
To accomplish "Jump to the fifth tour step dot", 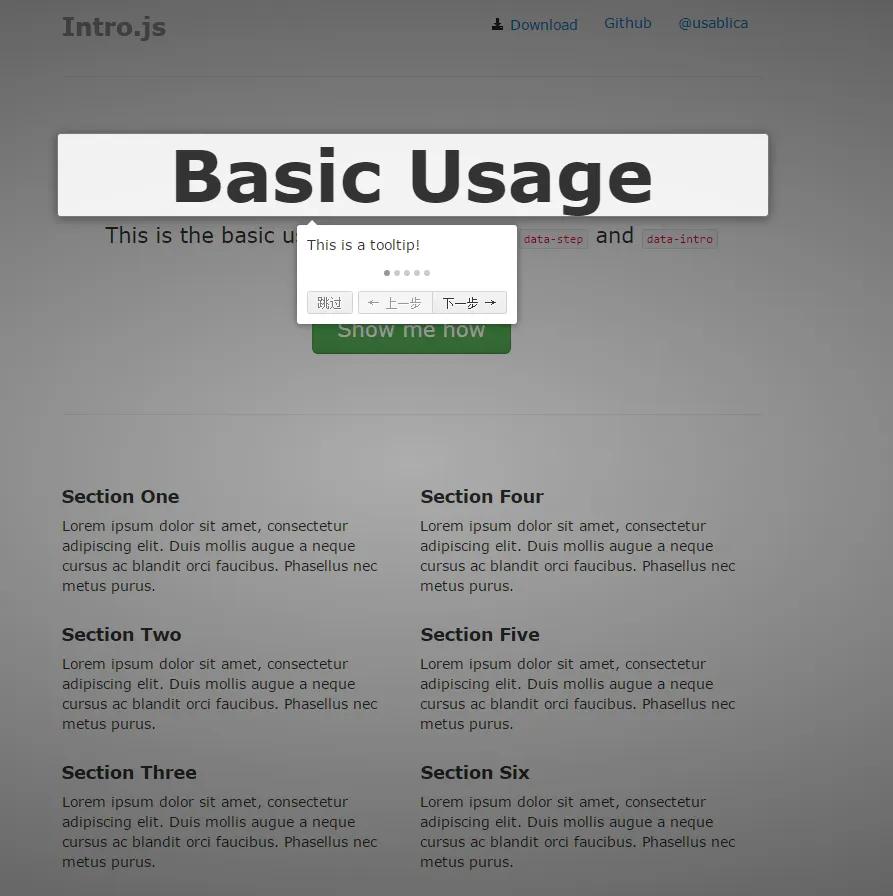I will pyautogui.click(x=427, y=273).
